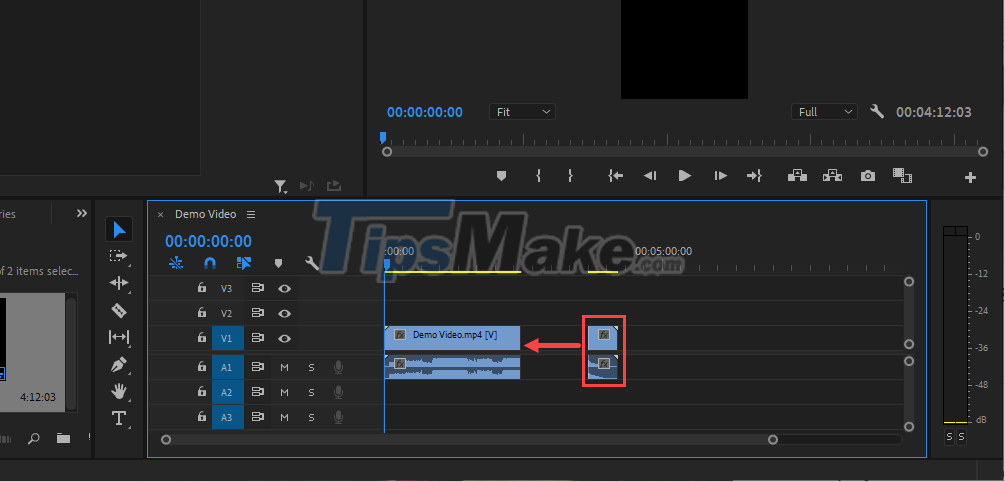Toggle the lock on track A1
The height and width of the screenshot is (482, 1005).
click(202, 367)
